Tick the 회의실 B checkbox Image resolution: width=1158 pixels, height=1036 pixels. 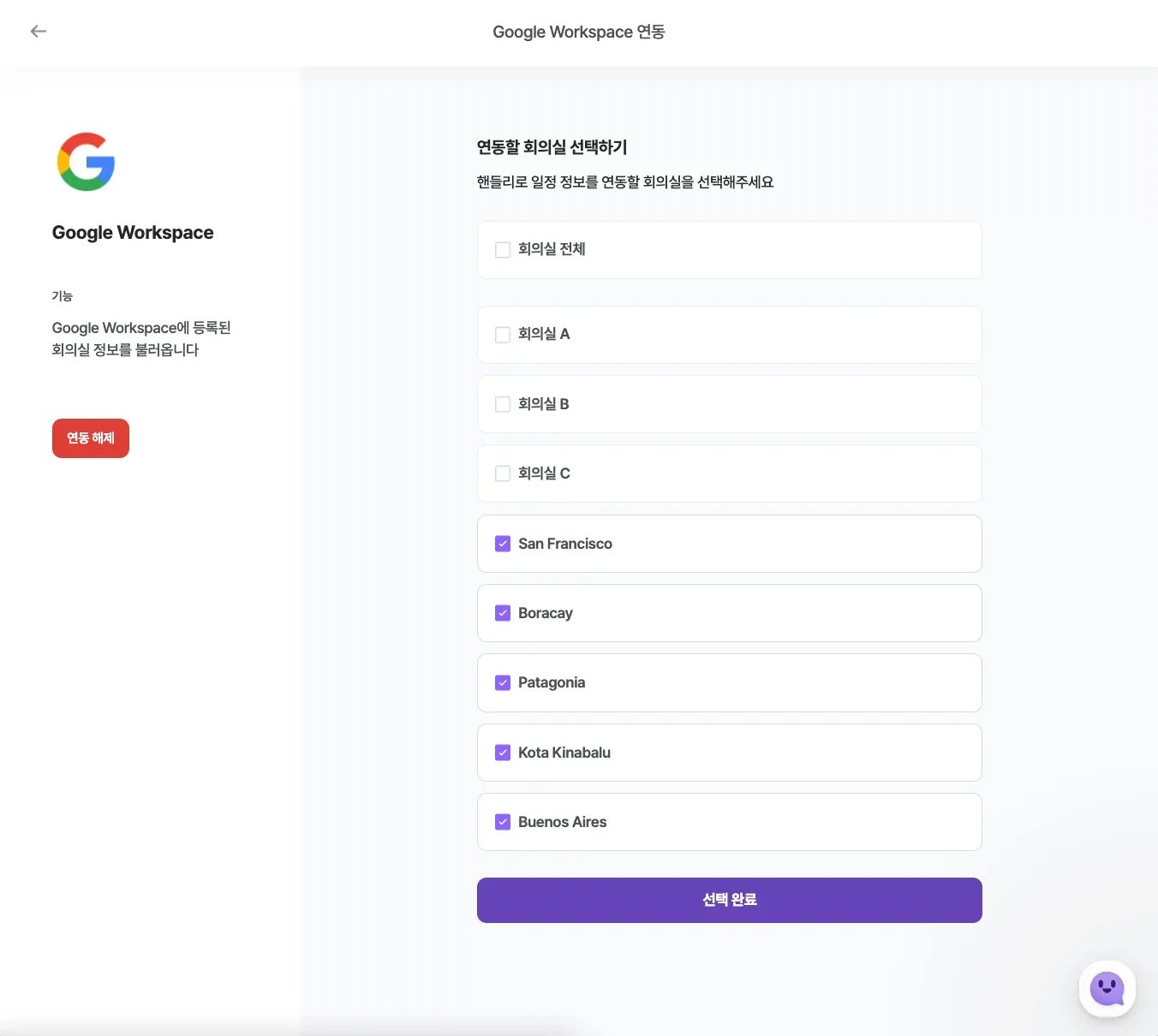tap(503, 404)
